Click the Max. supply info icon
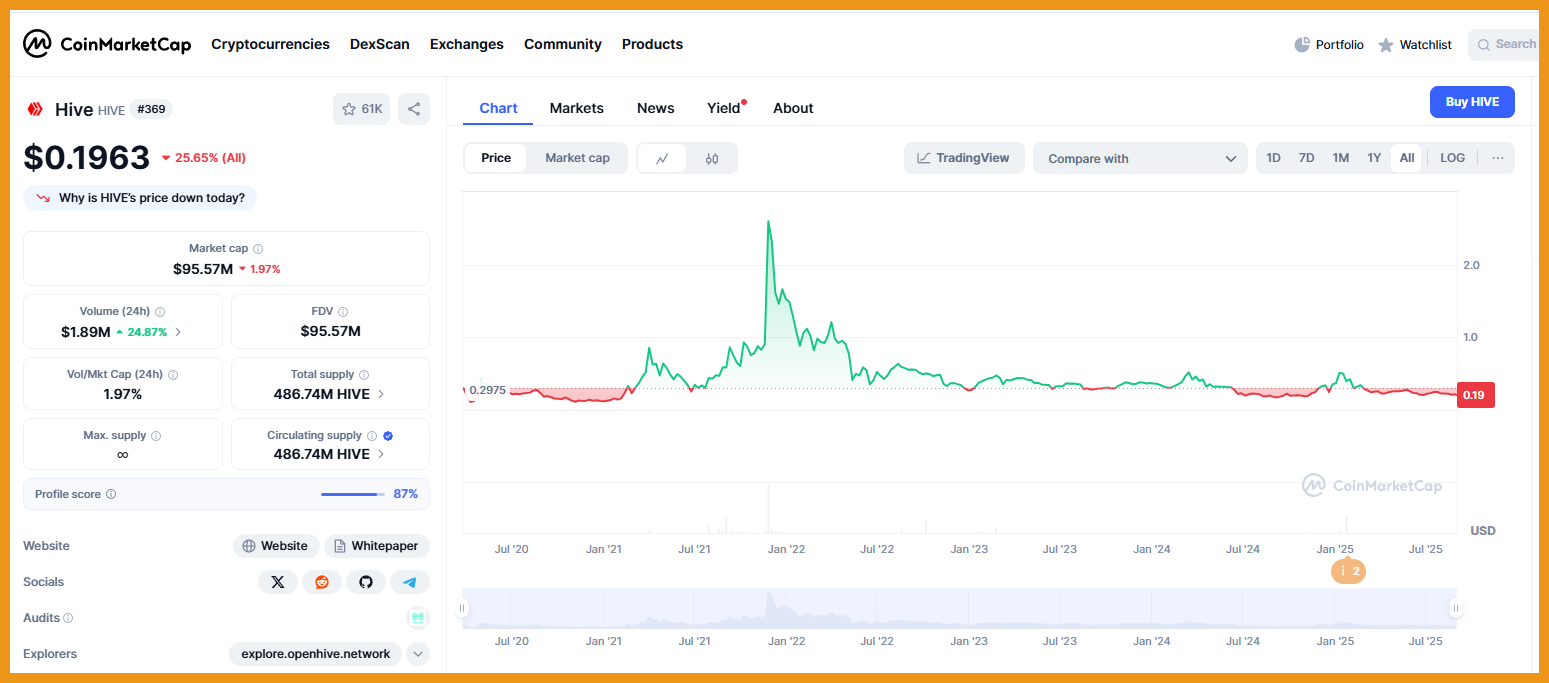This screenshot has width=1549, height=683. [x=156, y=435]
